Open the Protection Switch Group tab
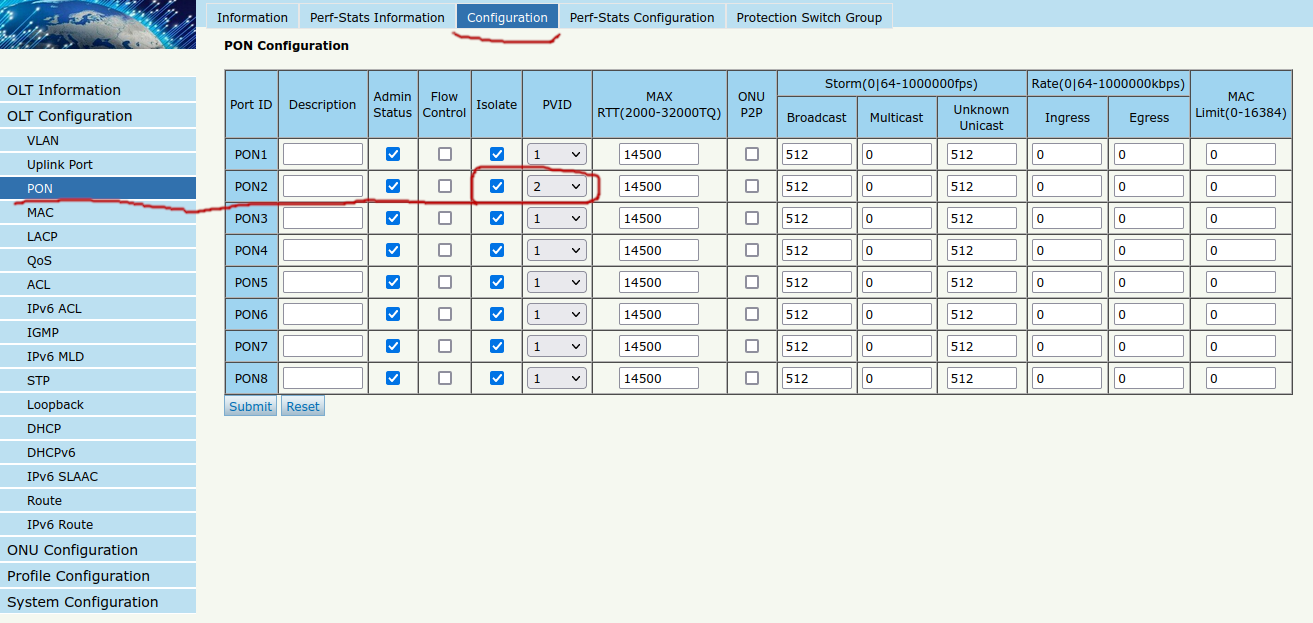Viewport: 1313px width, 623px height. [809, 17]
